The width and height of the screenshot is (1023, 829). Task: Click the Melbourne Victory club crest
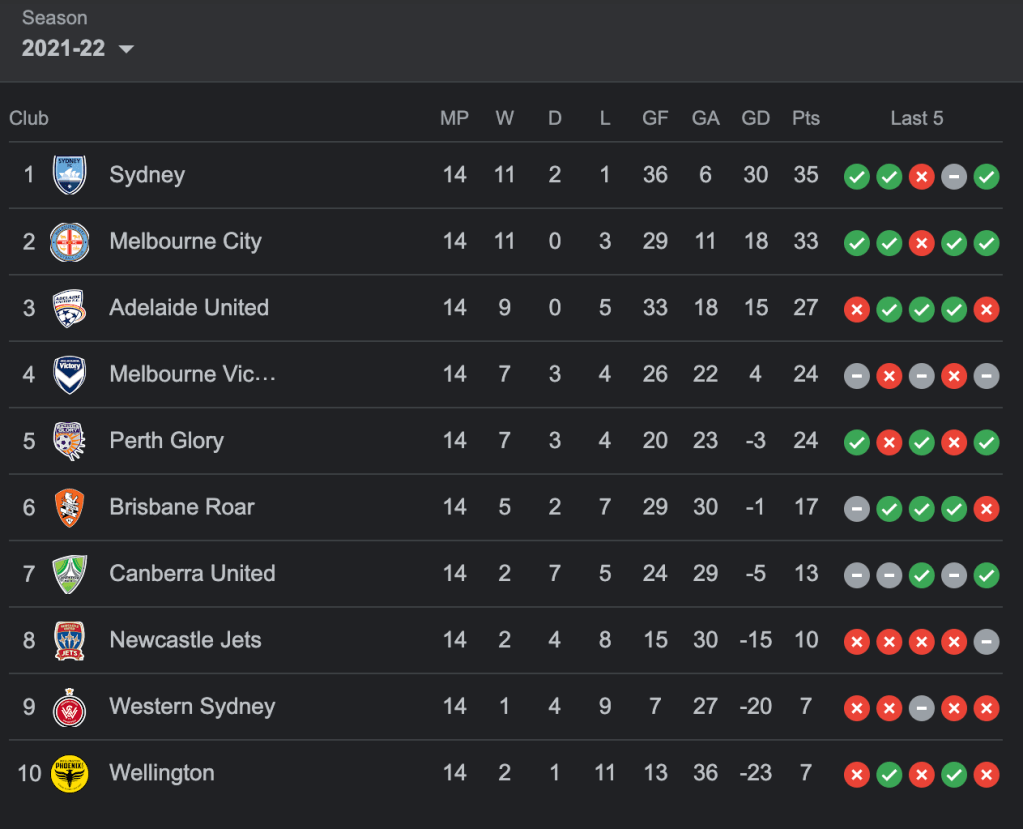[x=70, y=375]
